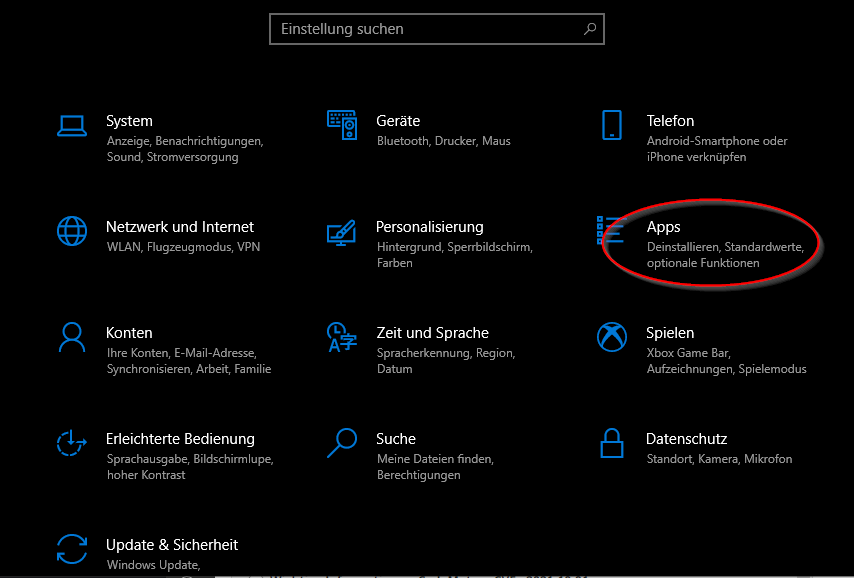Click the 'Update & Sicherheit' heading text
Viewport: 854px width, 578px height.
tap(172, 545)
